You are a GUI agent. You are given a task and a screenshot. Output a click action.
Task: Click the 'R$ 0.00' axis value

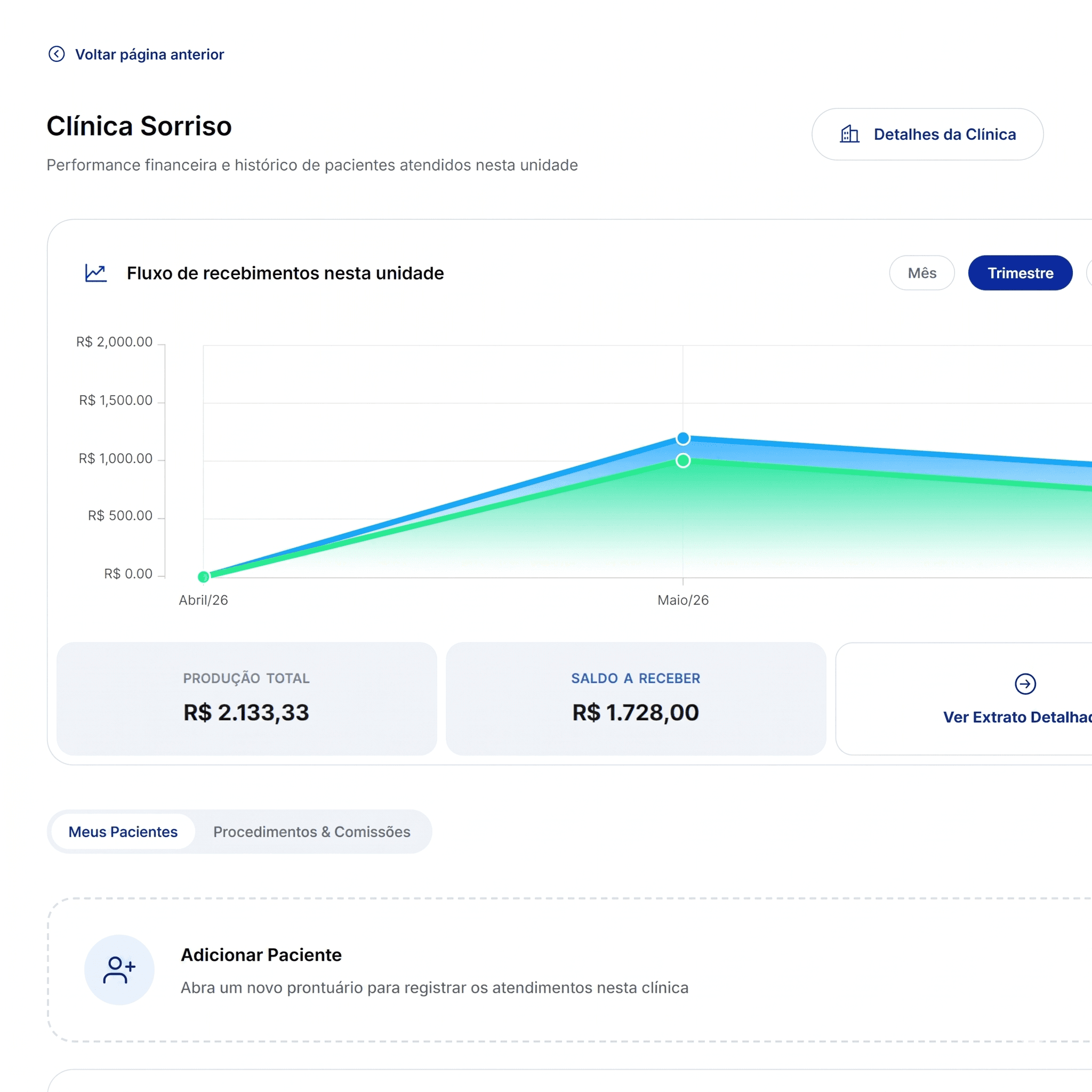(x=129, y=574)
